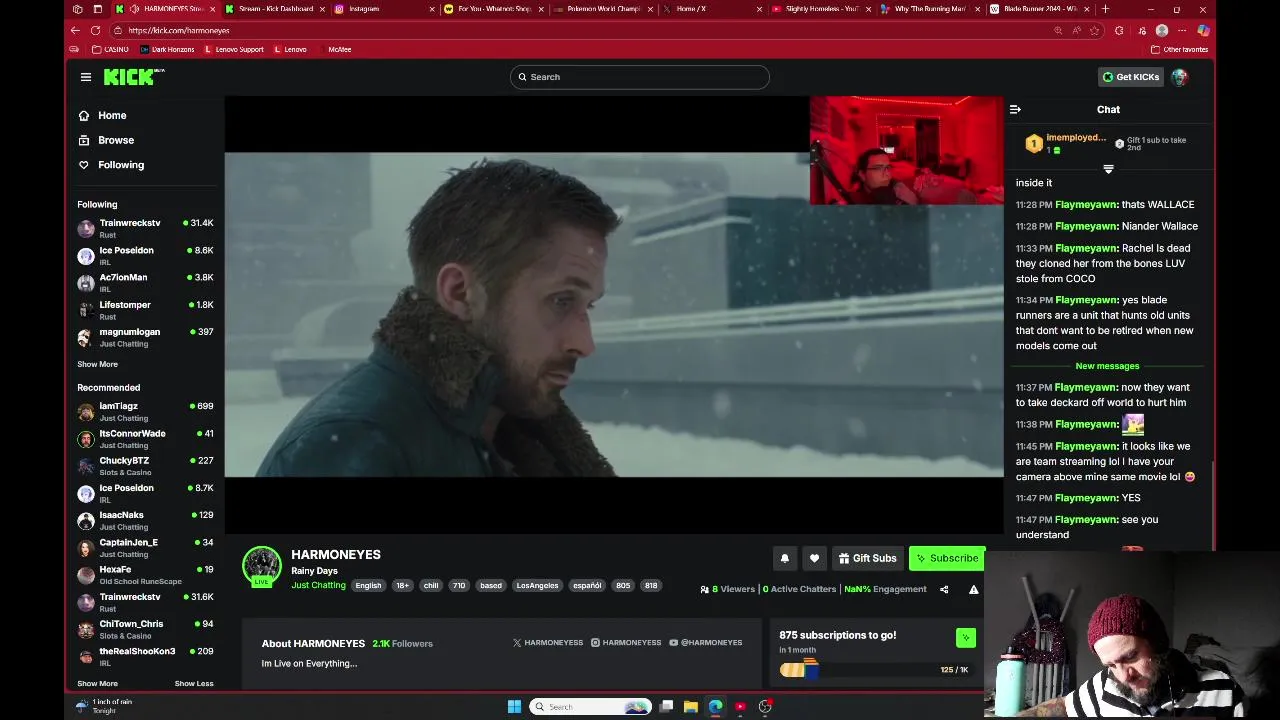Click the Gift Subs button
The height and width of the screenshot is (720, 1280).
tap(867, 558)
